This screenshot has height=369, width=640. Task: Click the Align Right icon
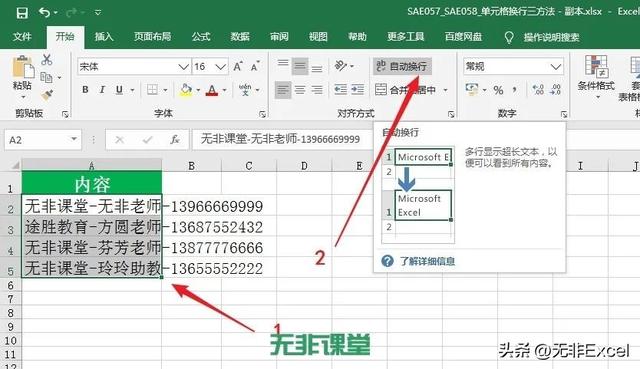(x=317, y=90)
